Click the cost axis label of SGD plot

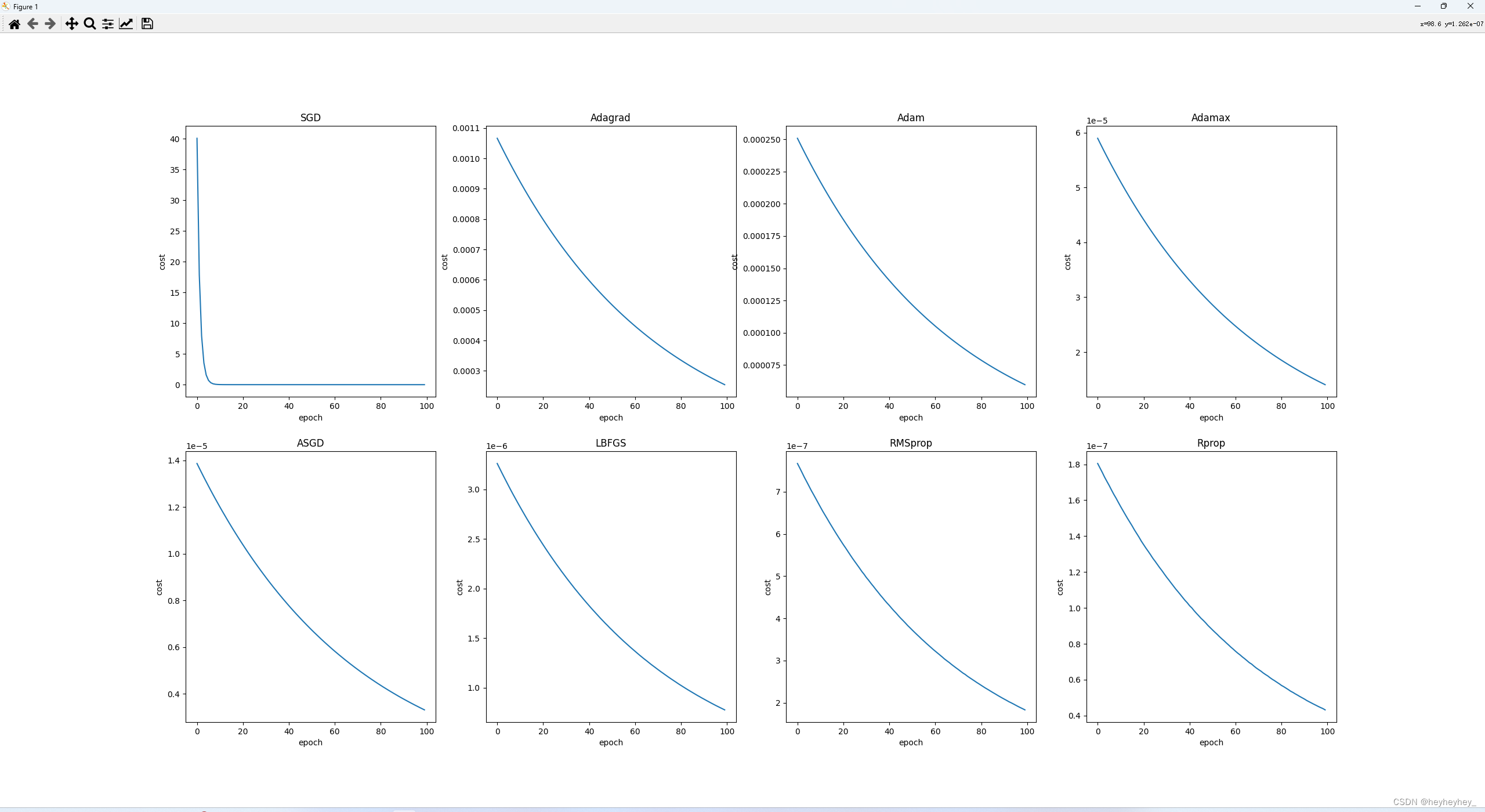162,262
